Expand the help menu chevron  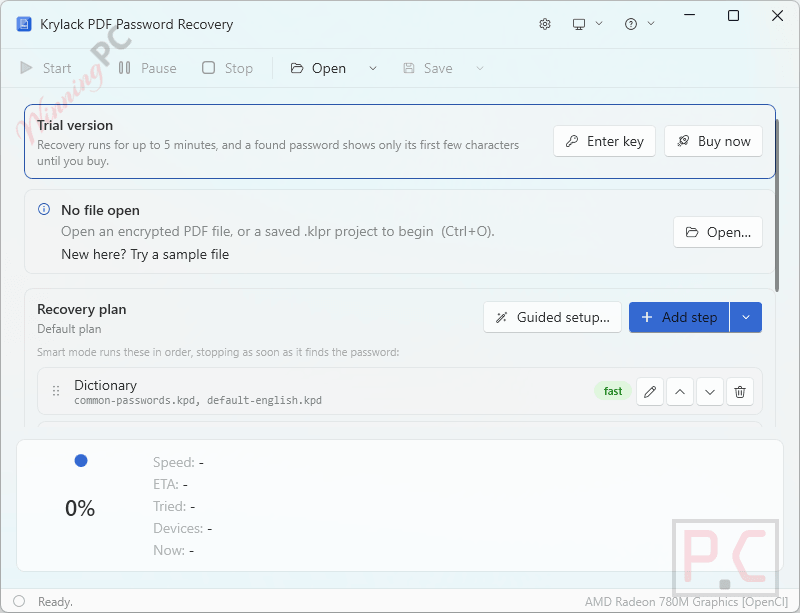pos(651,23)
